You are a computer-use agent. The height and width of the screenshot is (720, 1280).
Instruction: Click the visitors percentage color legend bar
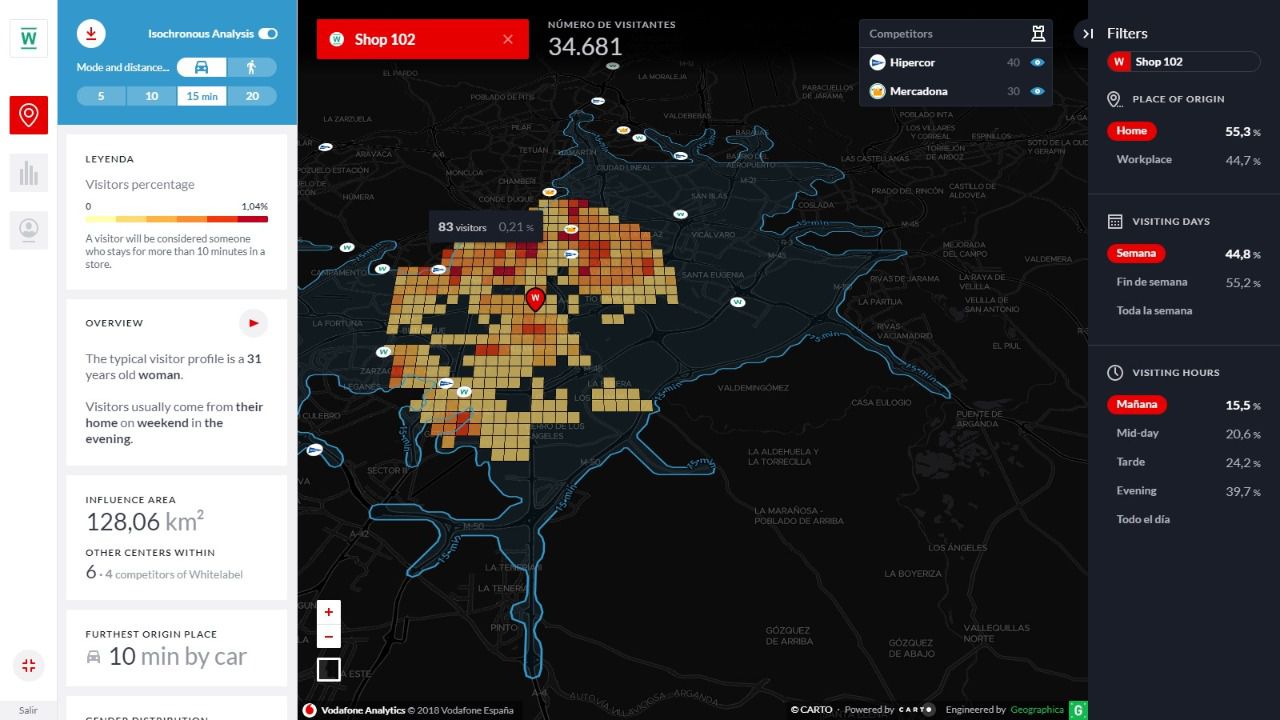click(177, 218)
